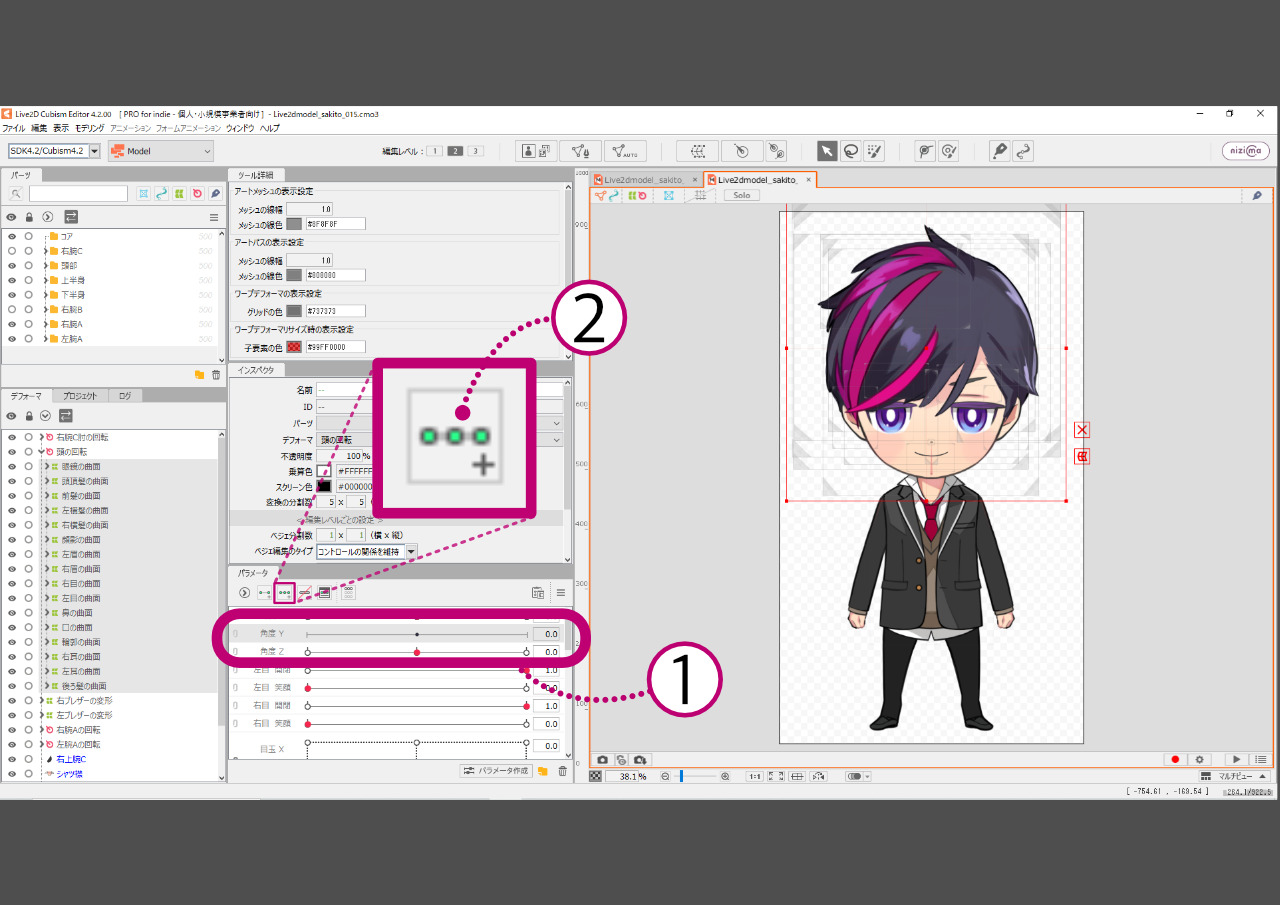This screenshot has width=1280, height=905.
Task: Toggle visibility of 頭部 part
Action: tap(12, 266)
